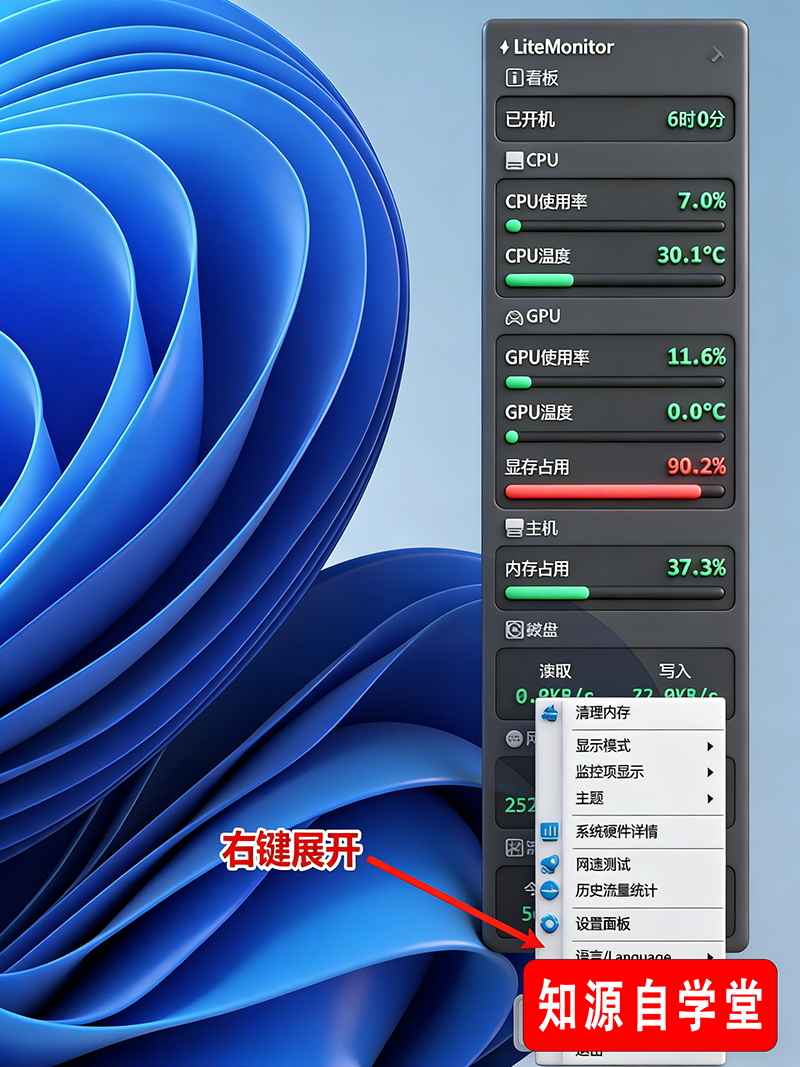
Task: Click the disk 读取 label
Action: (x=555, y=671)
